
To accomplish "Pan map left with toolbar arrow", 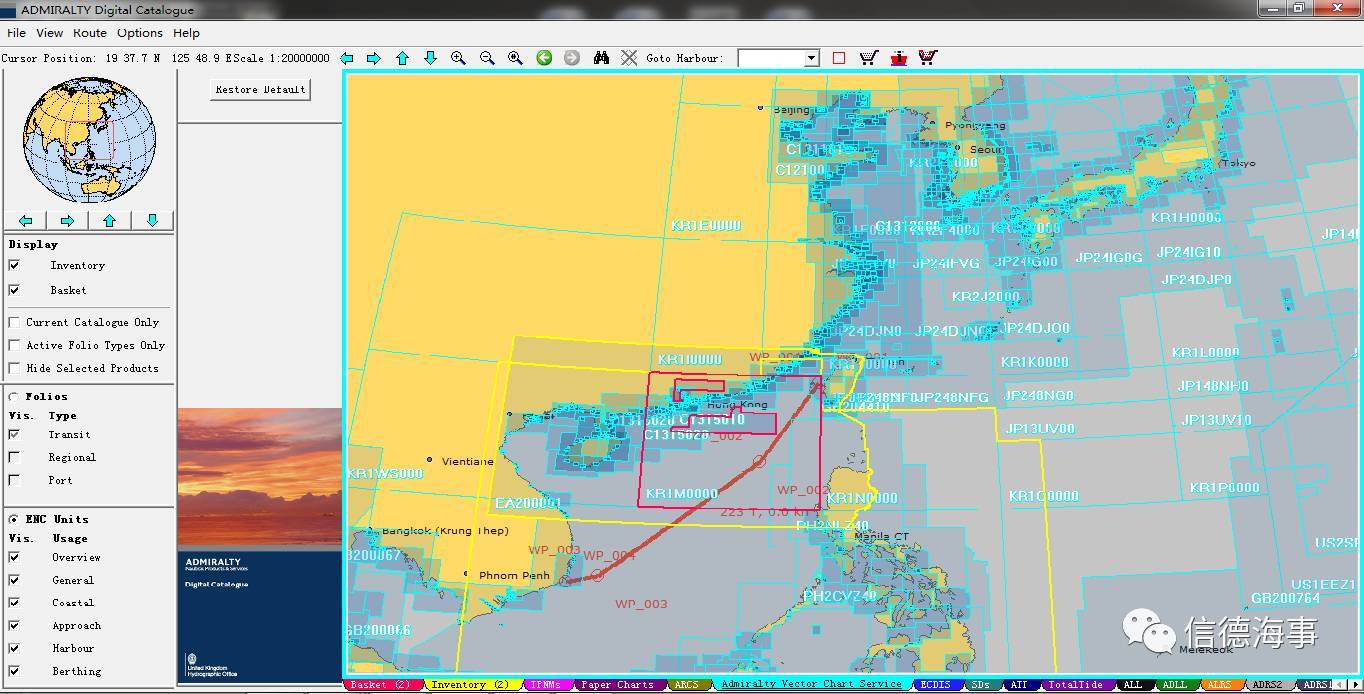I will coord(346,58).
